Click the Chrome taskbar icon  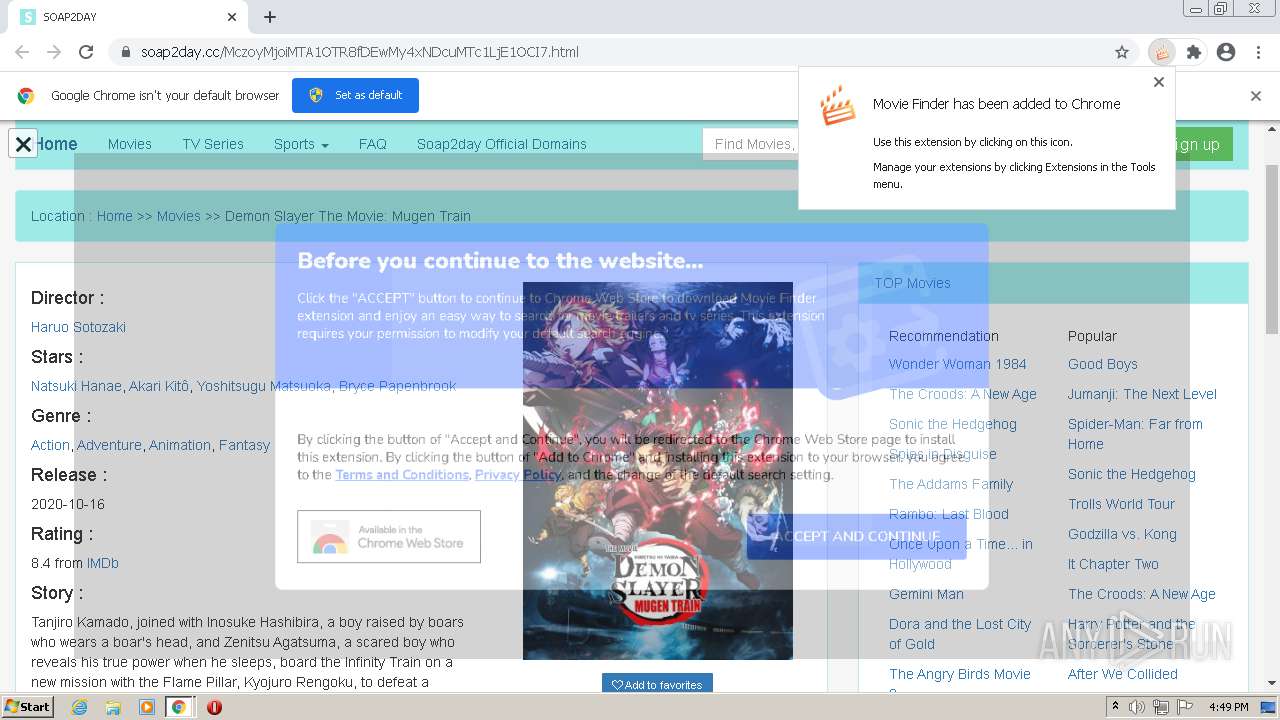tap(178, 707)
